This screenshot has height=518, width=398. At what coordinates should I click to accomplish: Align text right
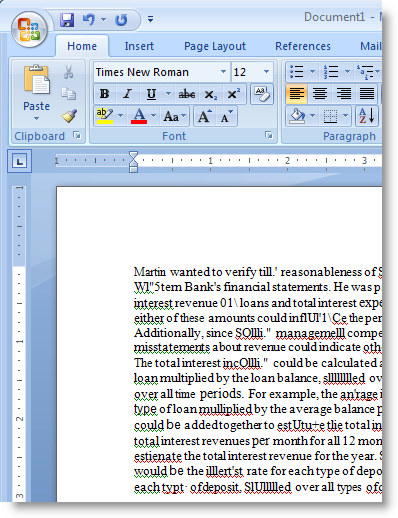(343, 94)
